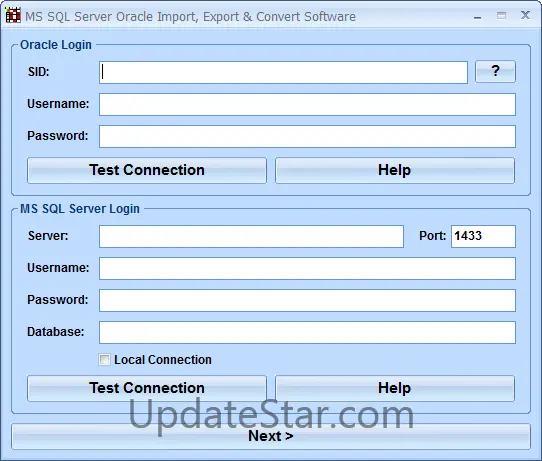Minimize the application window
Image resolution: width=542 pixels, height=461 pixels.
click(x=477, y=17)
